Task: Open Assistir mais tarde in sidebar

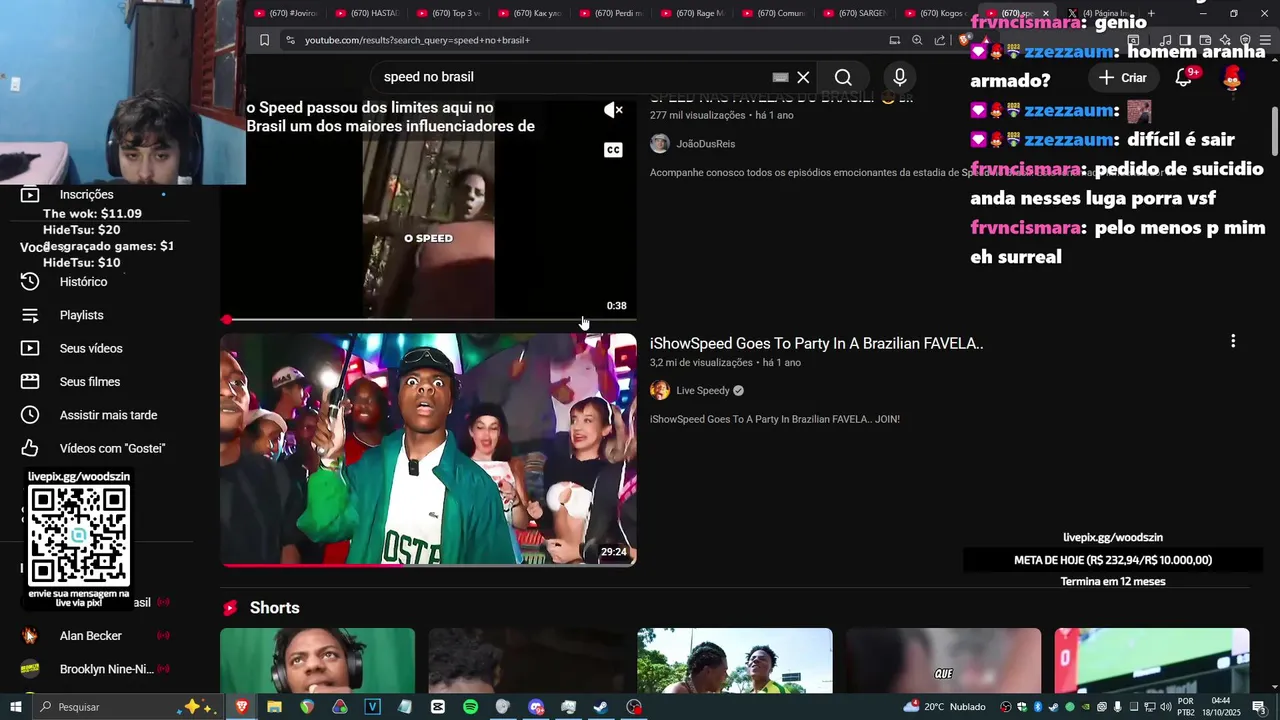Action: (108, 415)
